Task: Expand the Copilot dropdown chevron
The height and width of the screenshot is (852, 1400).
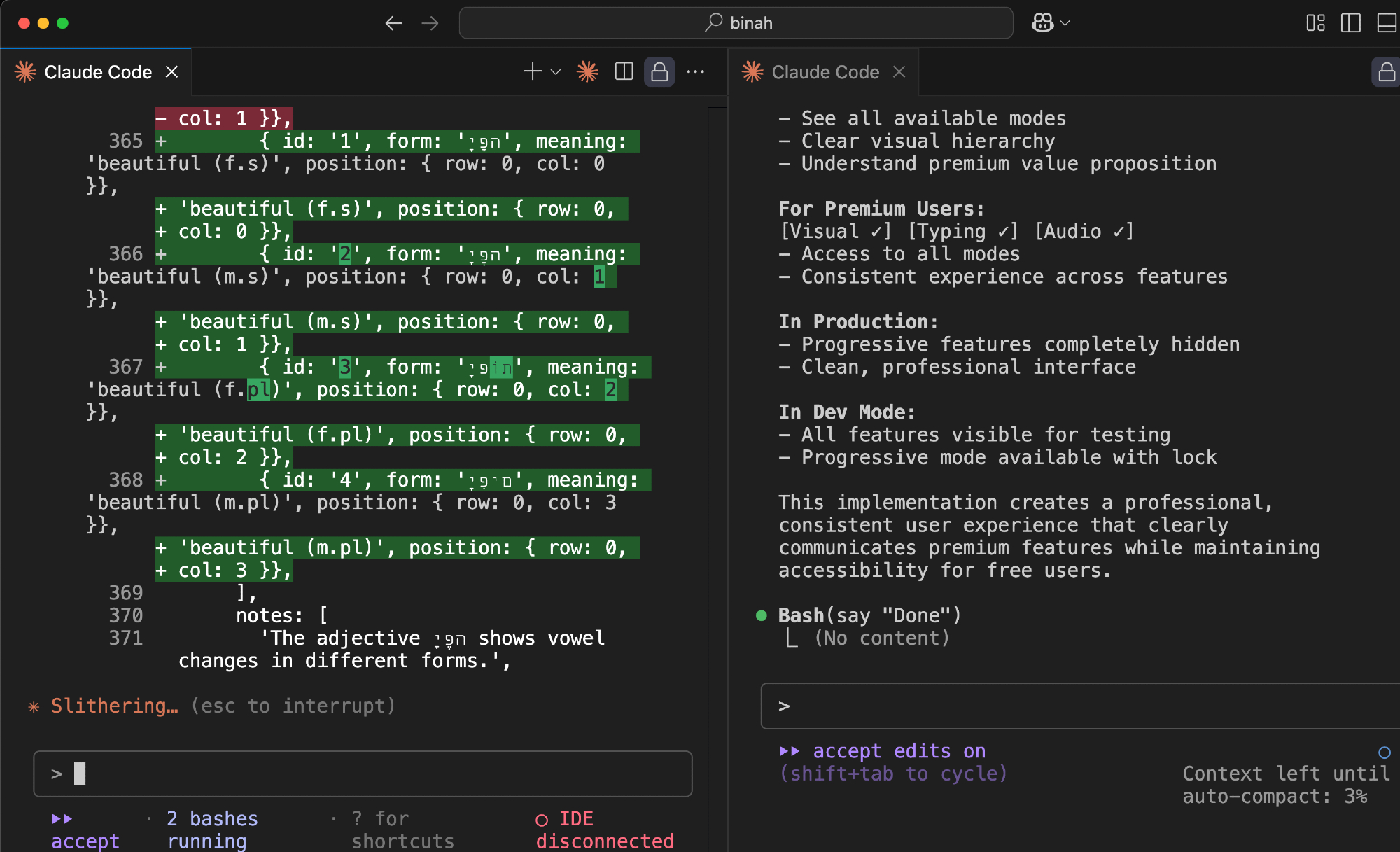Action: tap(1065, 23)
